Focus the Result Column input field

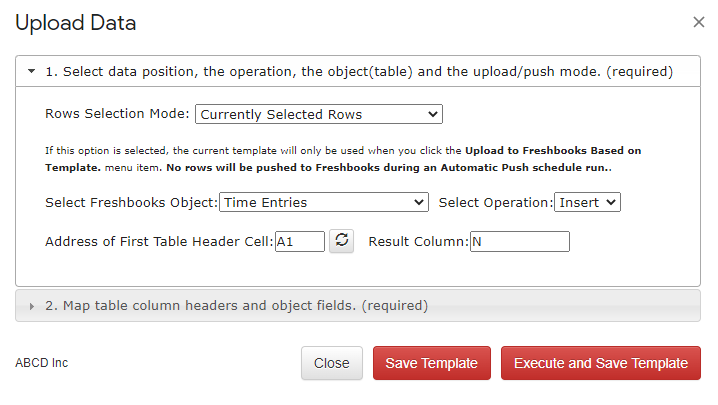pyautogui.click(x=520, y=241)
